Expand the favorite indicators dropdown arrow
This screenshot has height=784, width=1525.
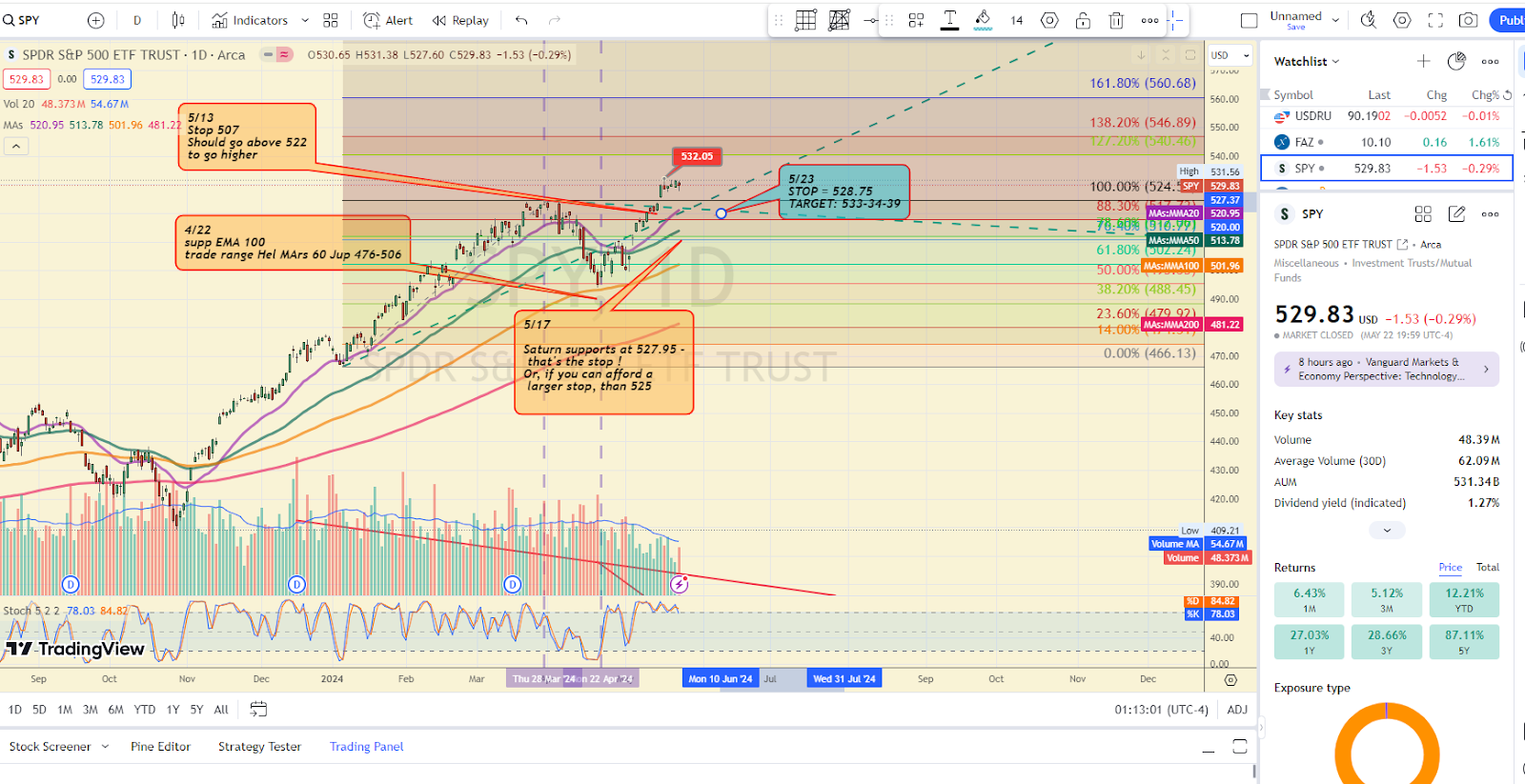point(305,20)
